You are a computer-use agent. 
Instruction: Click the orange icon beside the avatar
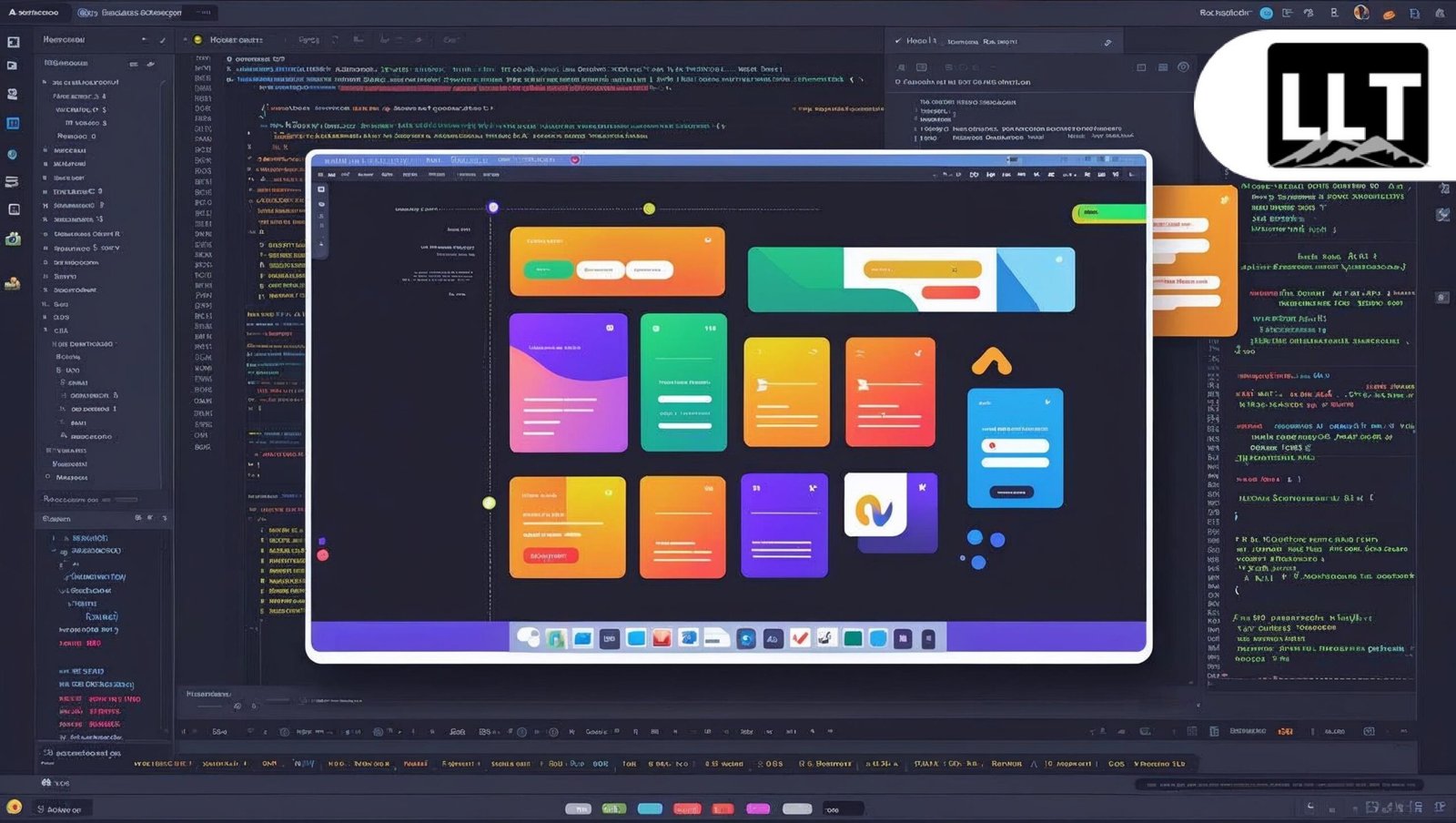point(1389,14)
